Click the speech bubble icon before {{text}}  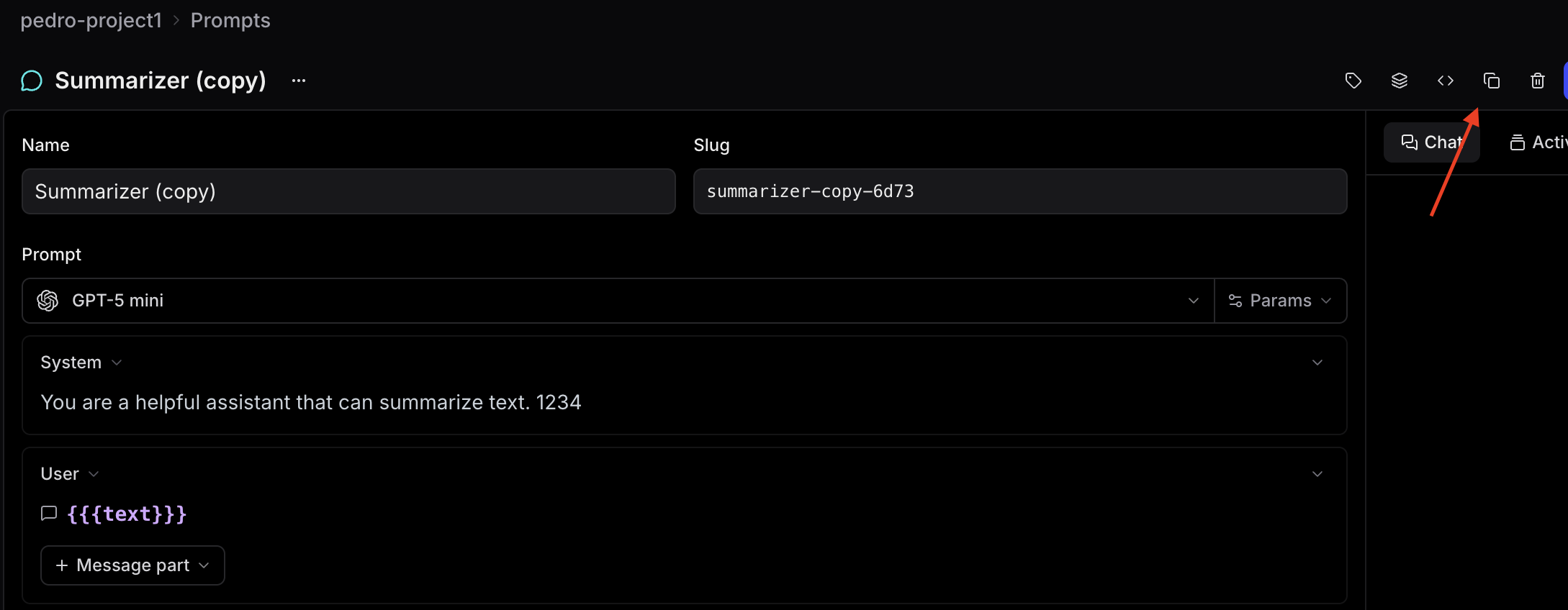click(x=49, y=514)
